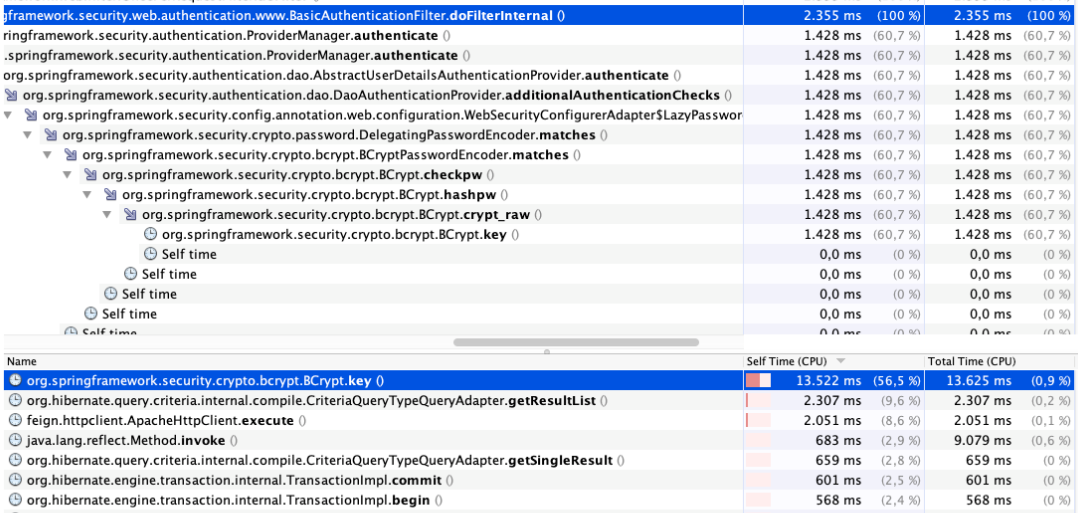The height and width of the screenshot is (513, 1078).
Task: Select the DelegatingPasswordEncoder.matches row
Action: tap(539, 135)
